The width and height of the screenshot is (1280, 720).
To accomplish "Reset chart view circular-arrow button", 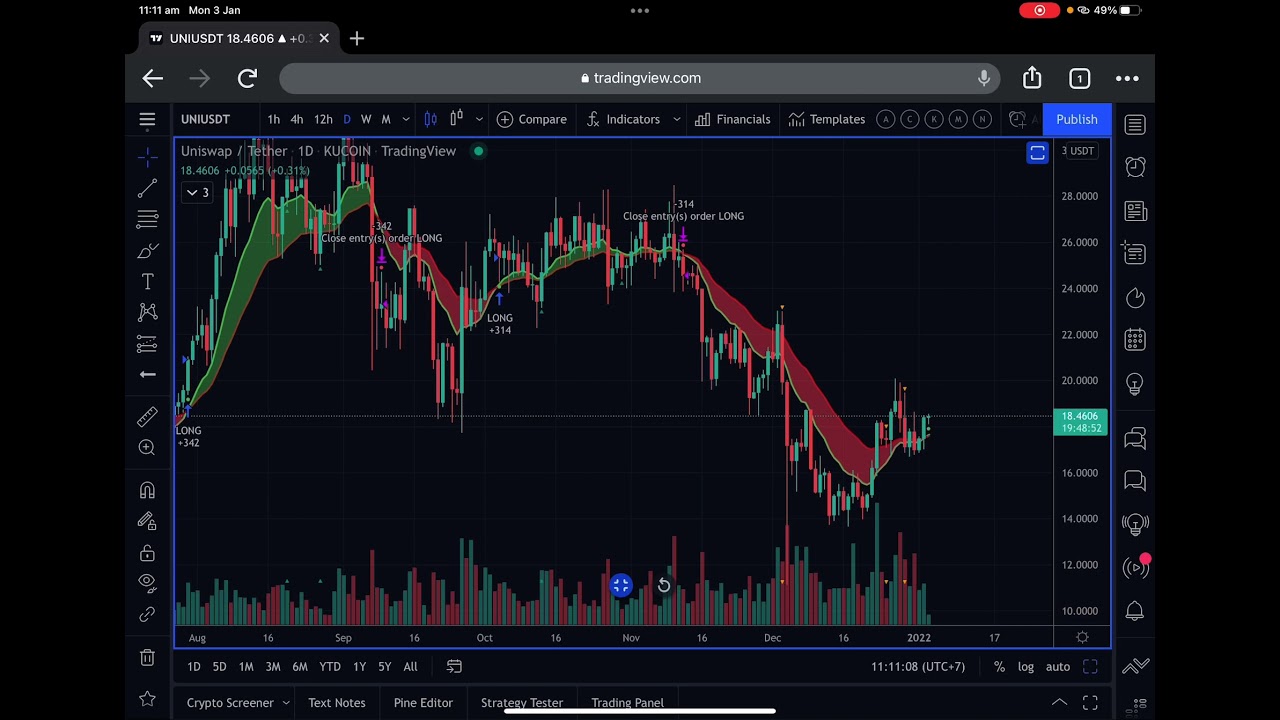I will pos(663,585).
